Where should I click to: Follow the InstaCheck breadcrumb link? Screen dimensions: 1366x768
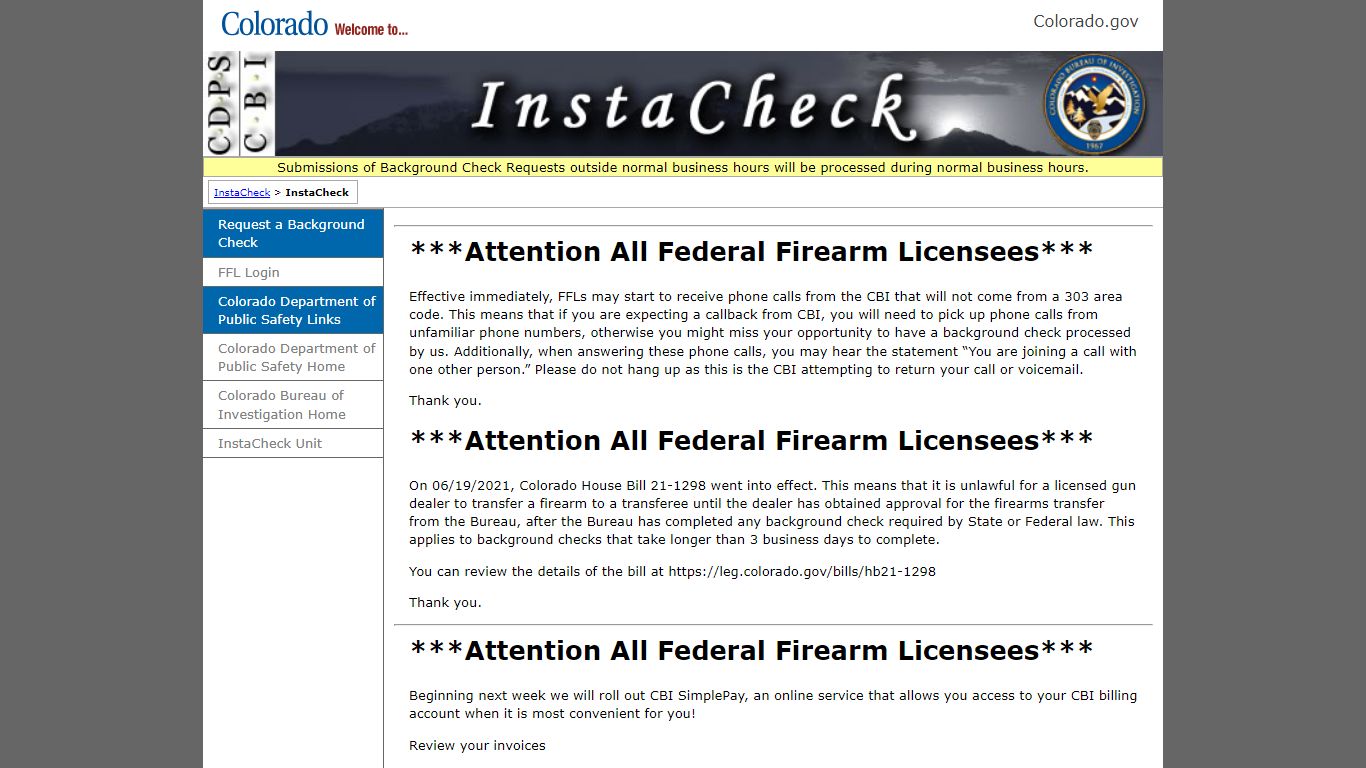pyautogui.click(x=242, y=192)
